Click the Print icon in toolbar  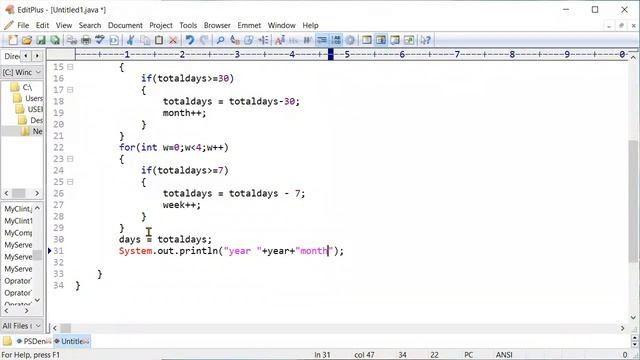tap(86, 40)
